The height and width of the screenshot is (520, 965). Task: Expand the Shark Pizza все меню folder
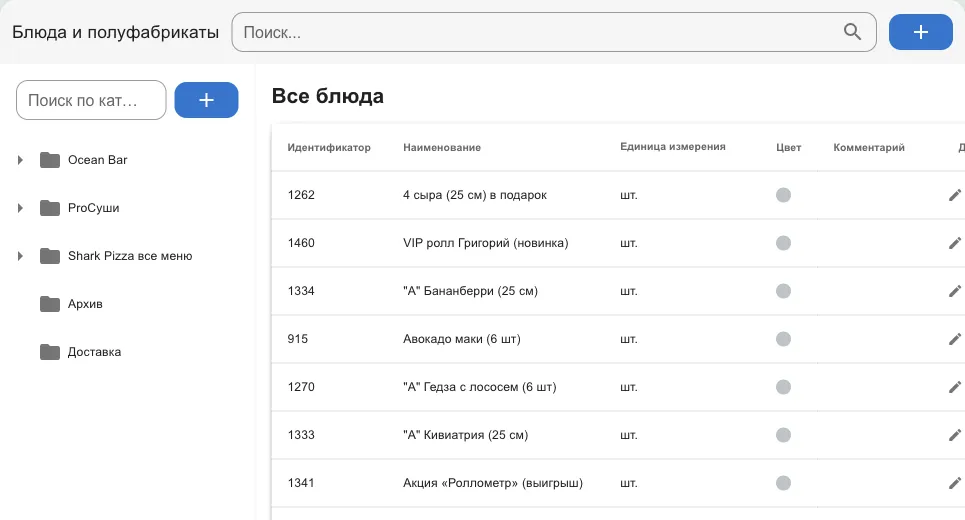pyautogui.click(x=20, y=256)
